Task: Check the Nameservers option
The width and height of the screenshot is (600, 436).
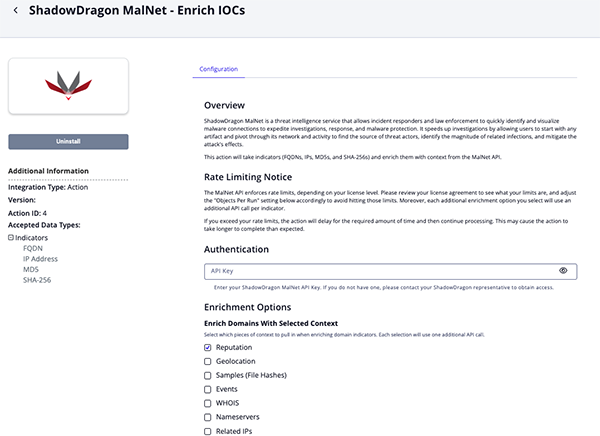Action: [x=208, y=417]
